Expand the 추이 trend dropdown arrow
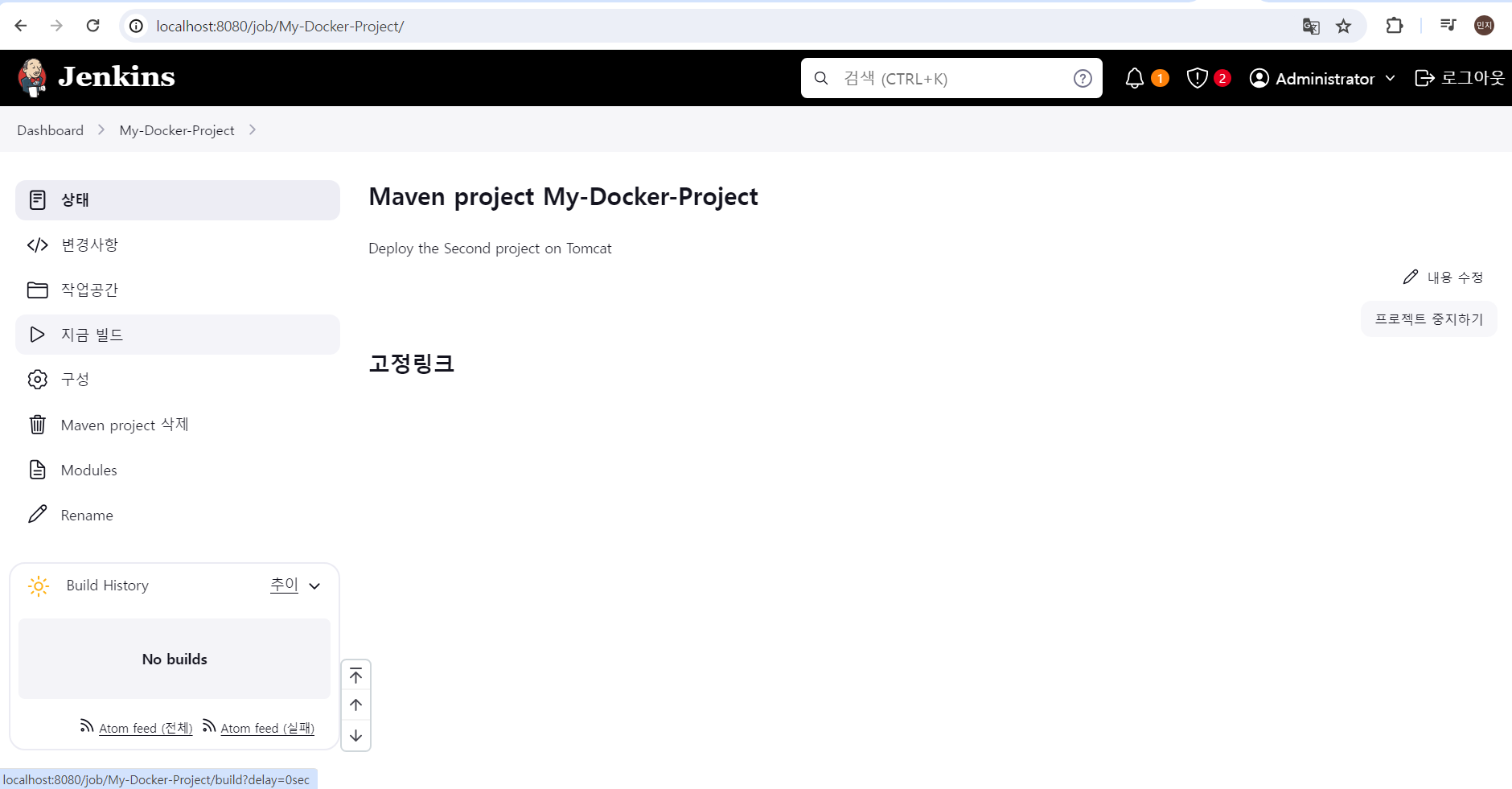 click(x=314, y=586)
